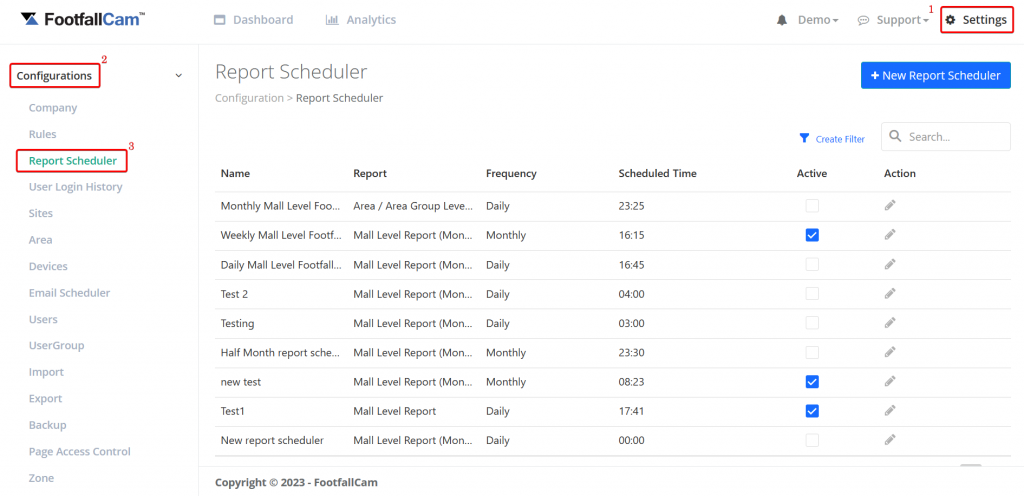Select Export in the sidebar

[46, 399]
